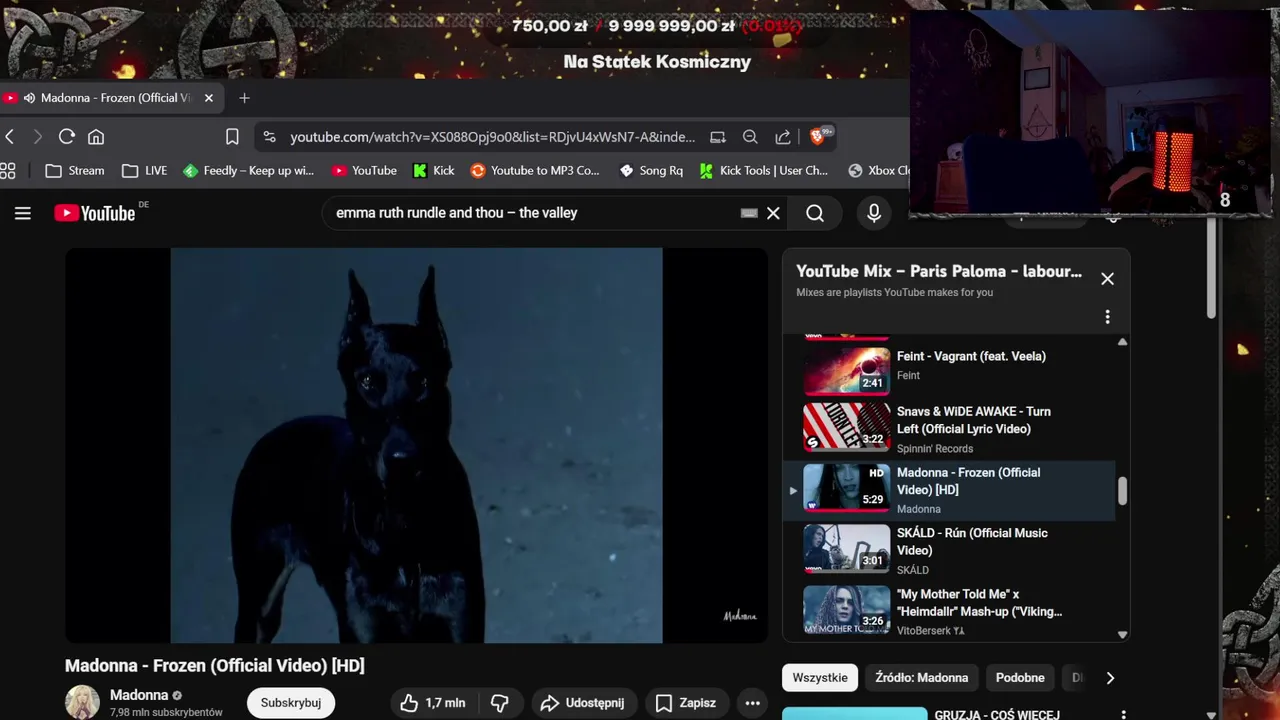This screenshot has height=720, width=1280.
Task: Click the playlist scrollbar thumb
Action: pos(1122,491)
